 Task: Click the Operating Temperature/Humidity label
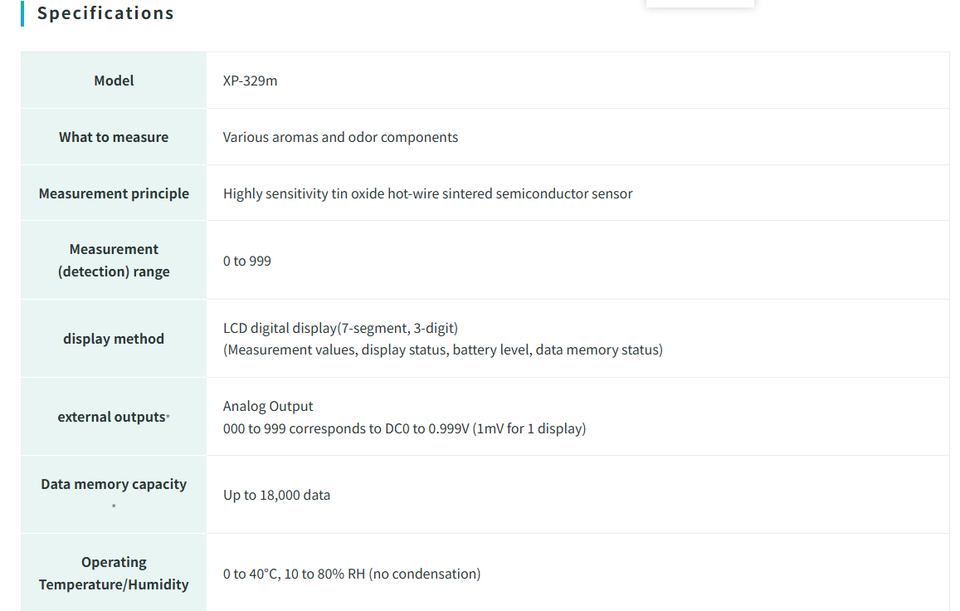[114, 573]
